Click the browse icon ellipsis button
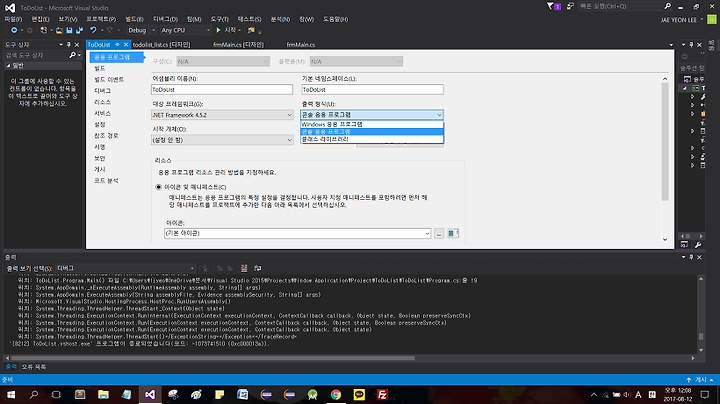720x404 pixels. point(439,234)
